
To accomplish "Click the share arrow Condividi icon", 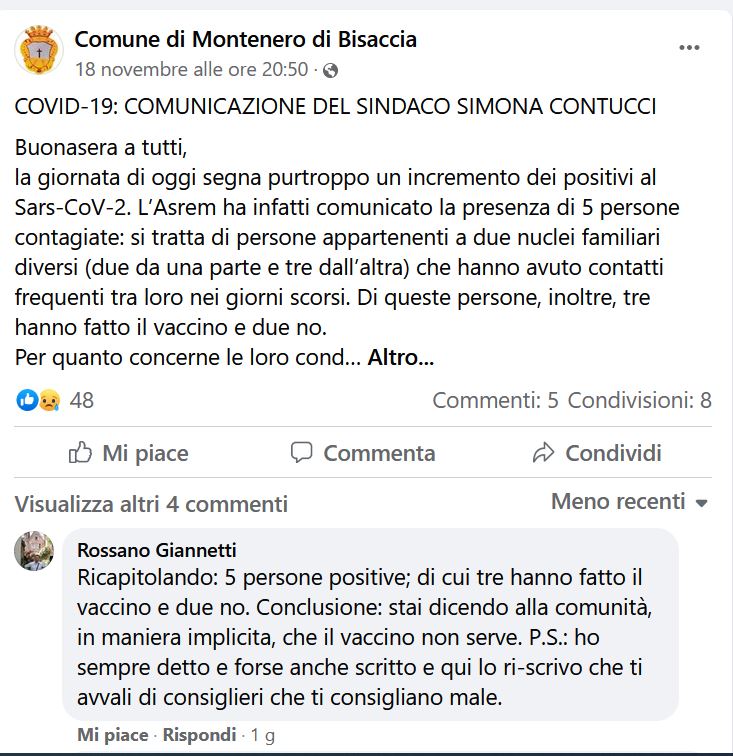I will click(543, 453).
